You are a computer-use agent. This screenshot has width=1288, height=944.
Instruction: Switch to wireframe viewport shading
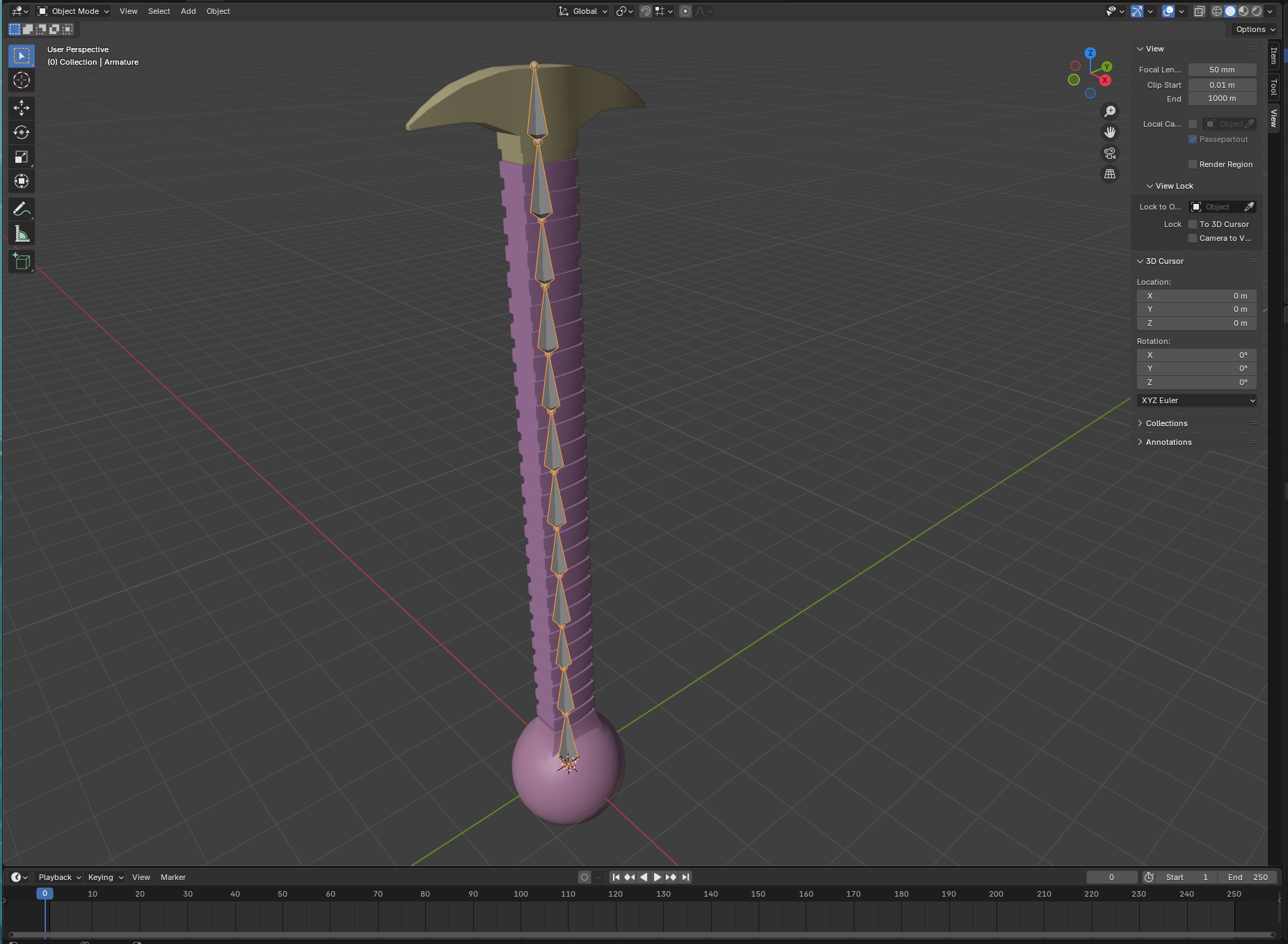1217,11
